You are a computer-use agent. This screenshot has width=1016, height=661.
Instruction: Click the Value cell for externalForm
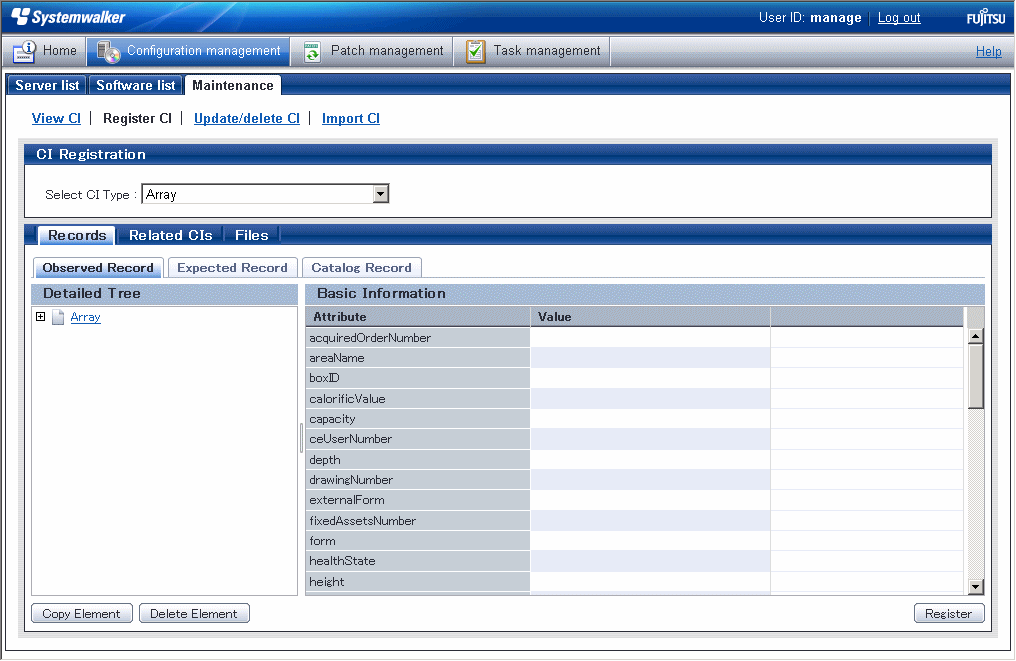coord(650,500)
